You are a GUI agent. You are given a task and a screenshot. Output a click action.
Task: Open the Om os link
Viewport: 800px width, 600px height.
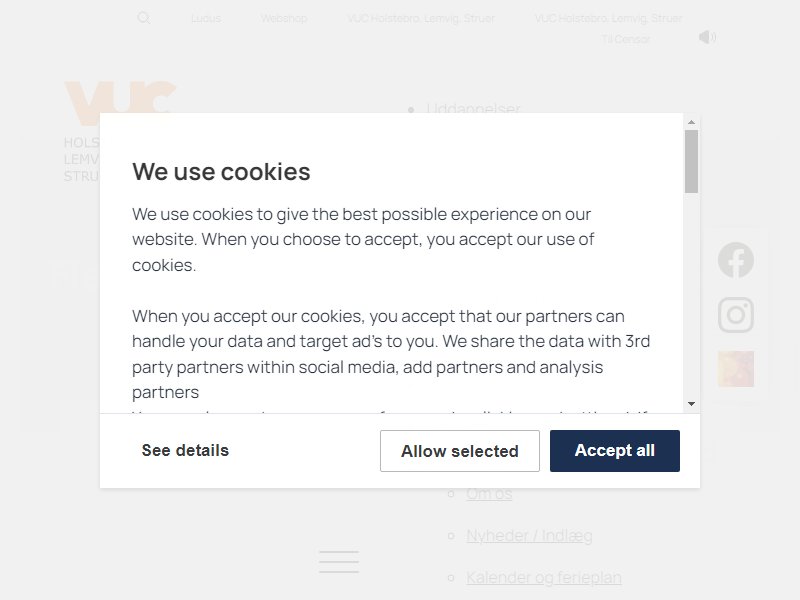coord(489,493)
